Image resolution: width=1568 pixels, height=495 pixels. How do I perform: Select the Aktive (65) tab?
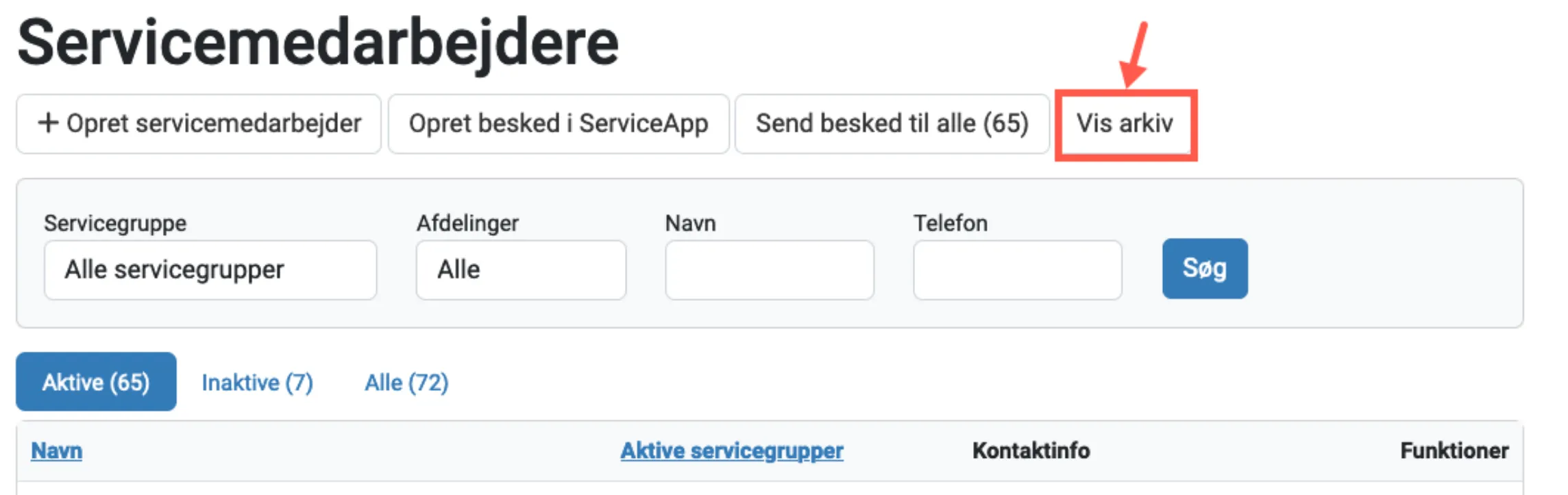(96, 382)
